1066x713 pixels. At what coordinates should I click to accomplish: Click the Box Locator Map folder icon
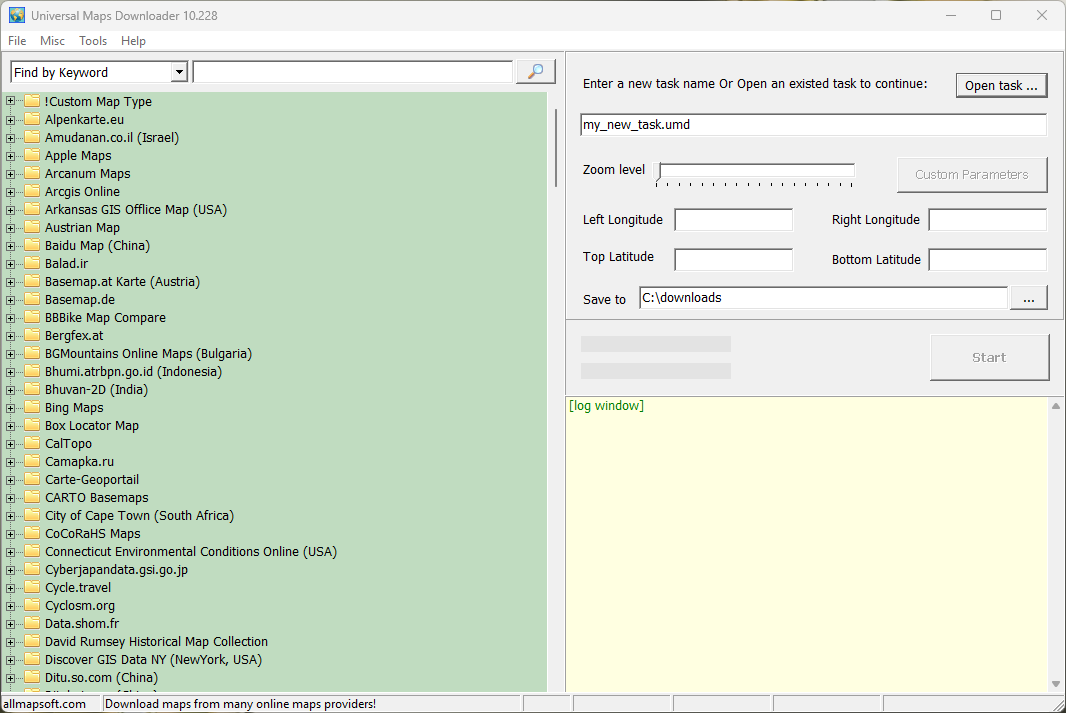pyautogui.click(x=32, y=425)
